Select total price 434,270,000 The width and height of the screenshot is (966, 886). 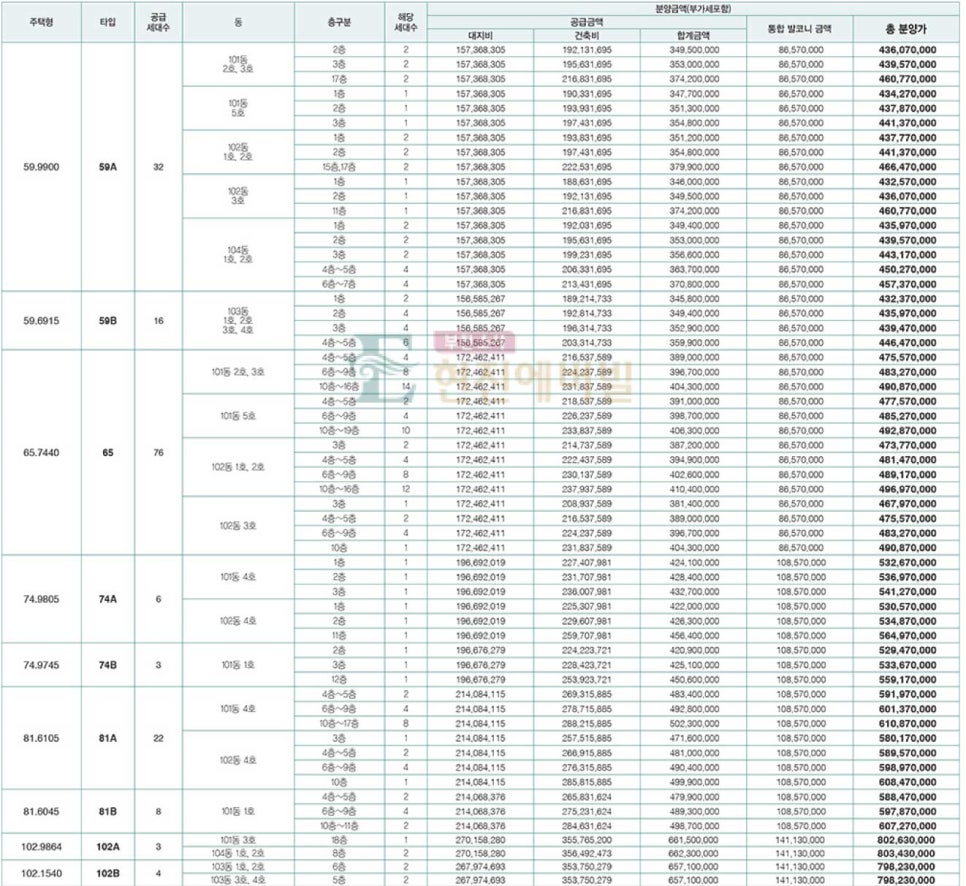[x=907, y=94]
